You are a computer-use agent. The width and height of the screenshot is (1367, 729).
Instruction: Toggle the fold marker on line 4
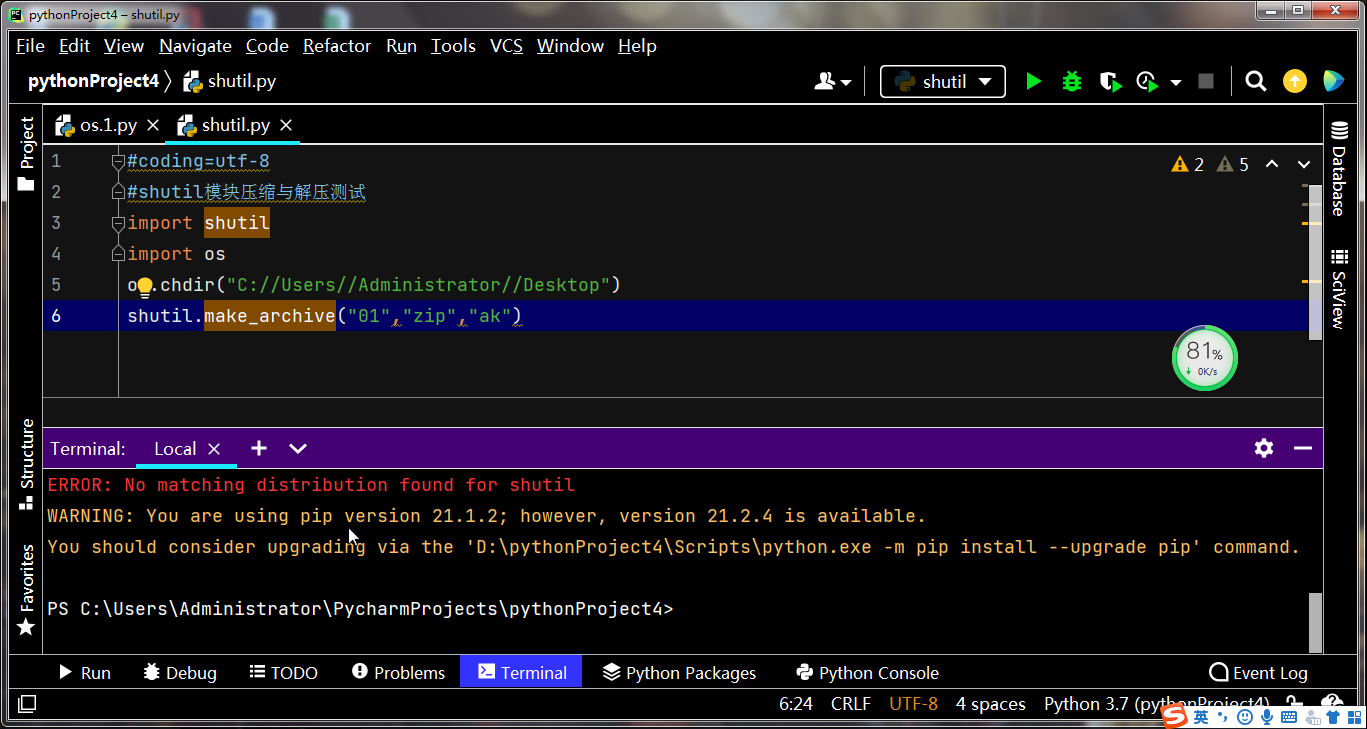coord(118,254)
